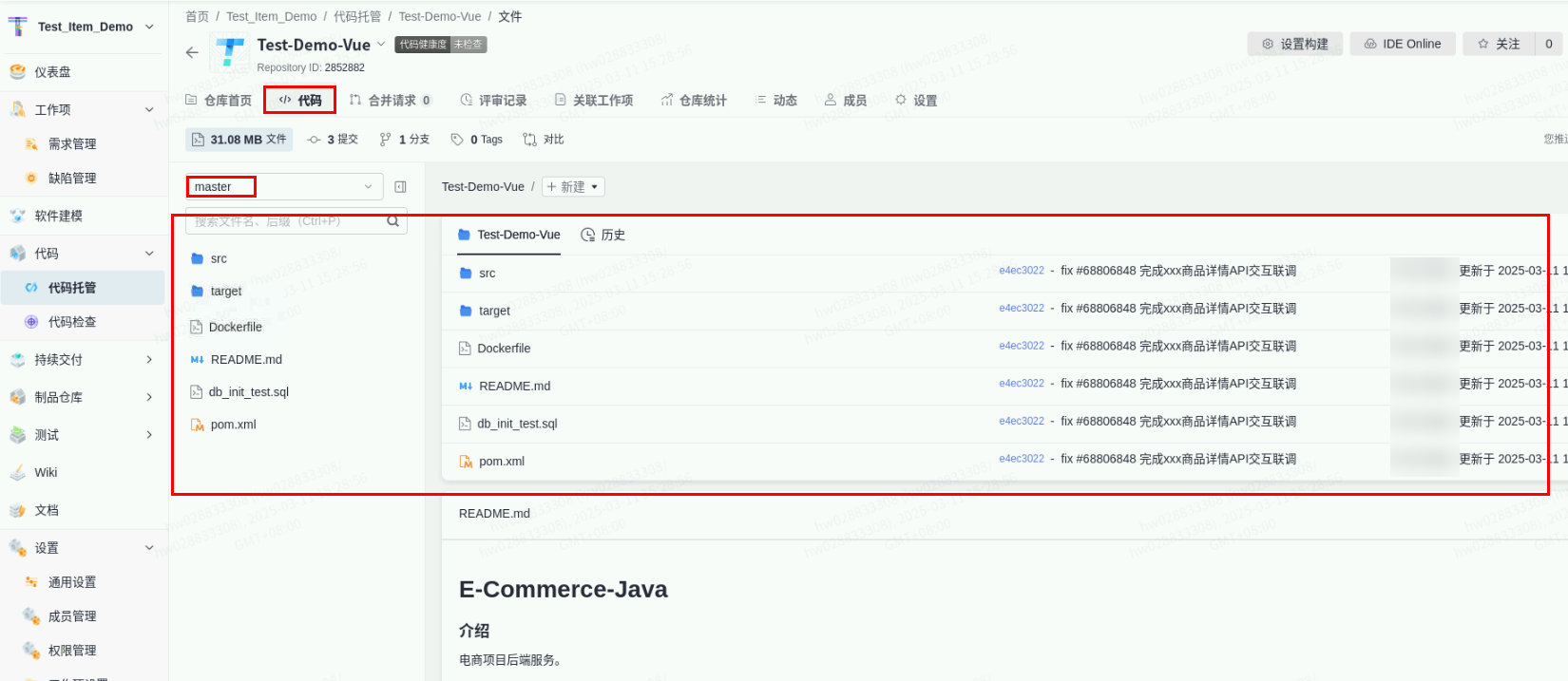This screenshot has width=1568, height=681.
Task: Switch to 评审记录 tab
Action: click(493, 100)
